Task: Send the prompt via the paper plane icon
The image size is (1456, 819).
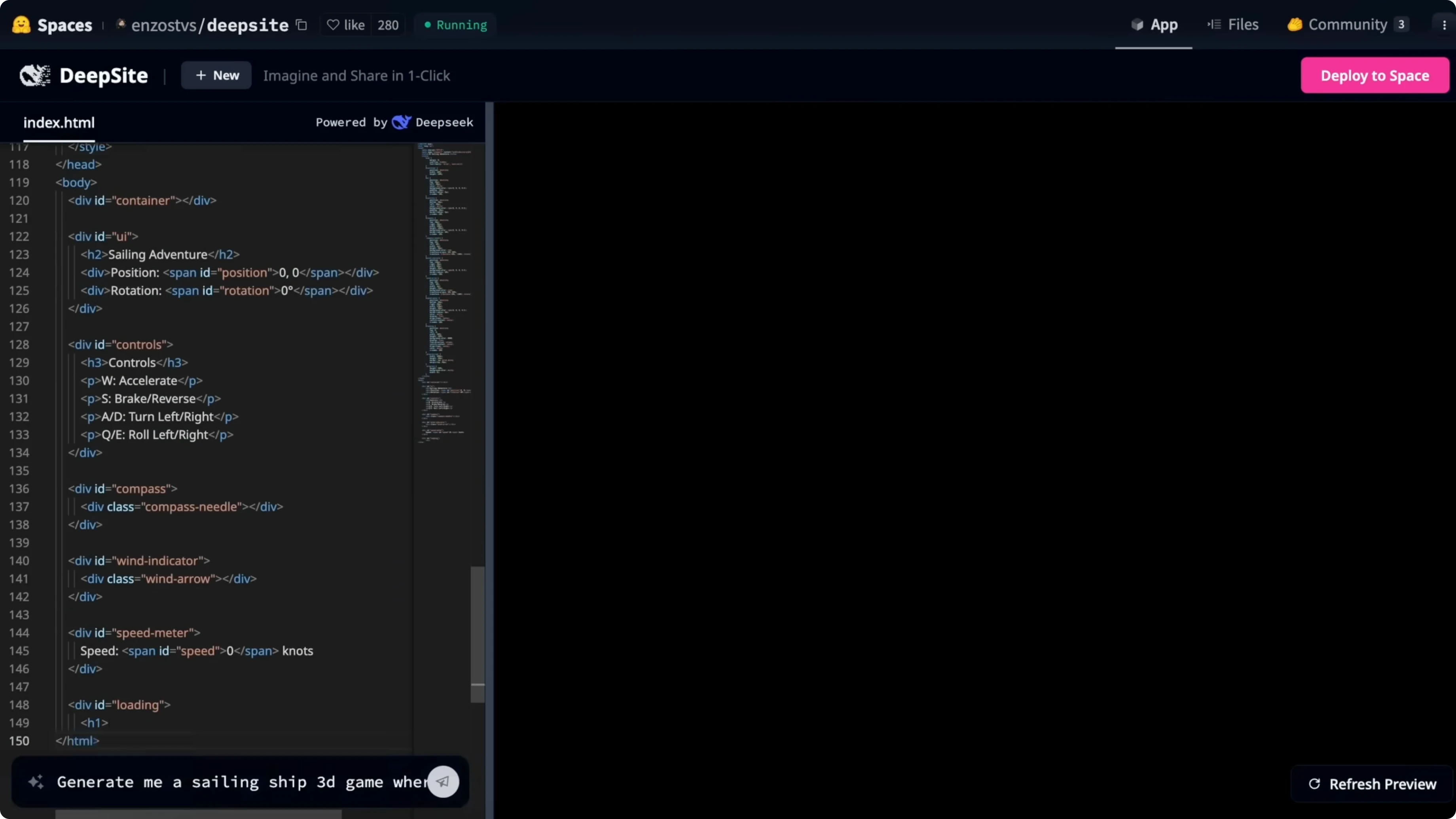Action: (x=443, y=782)
